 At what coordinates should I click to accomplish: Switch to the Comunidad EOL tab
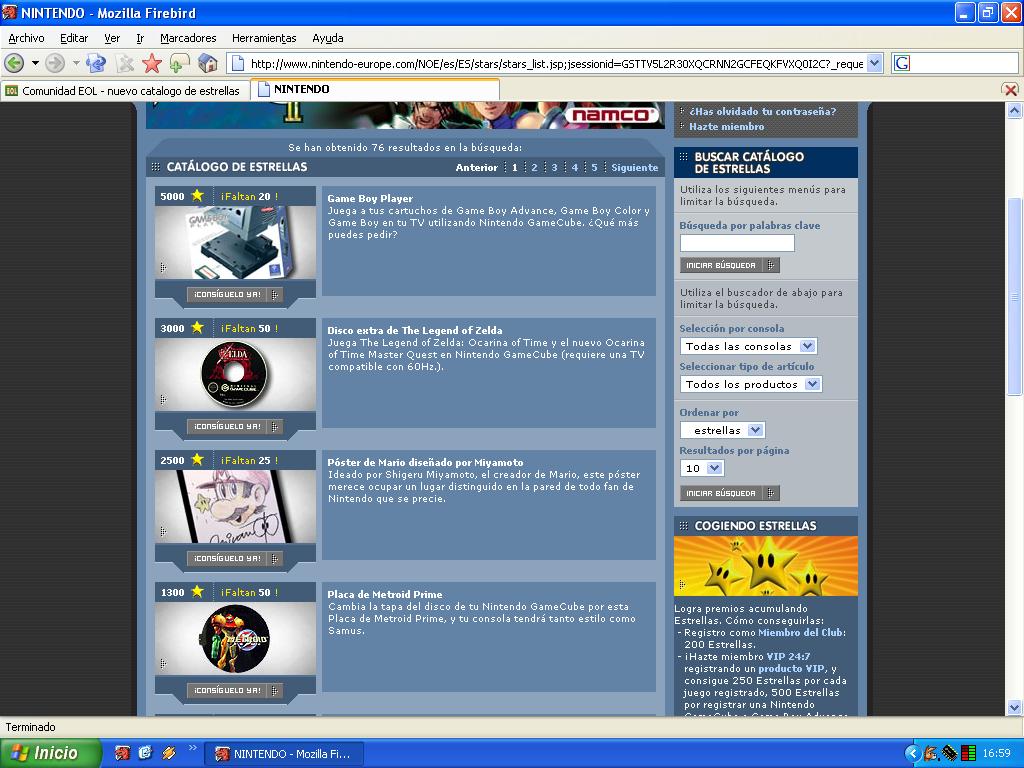pyautogui.click(x=125, y=91)
